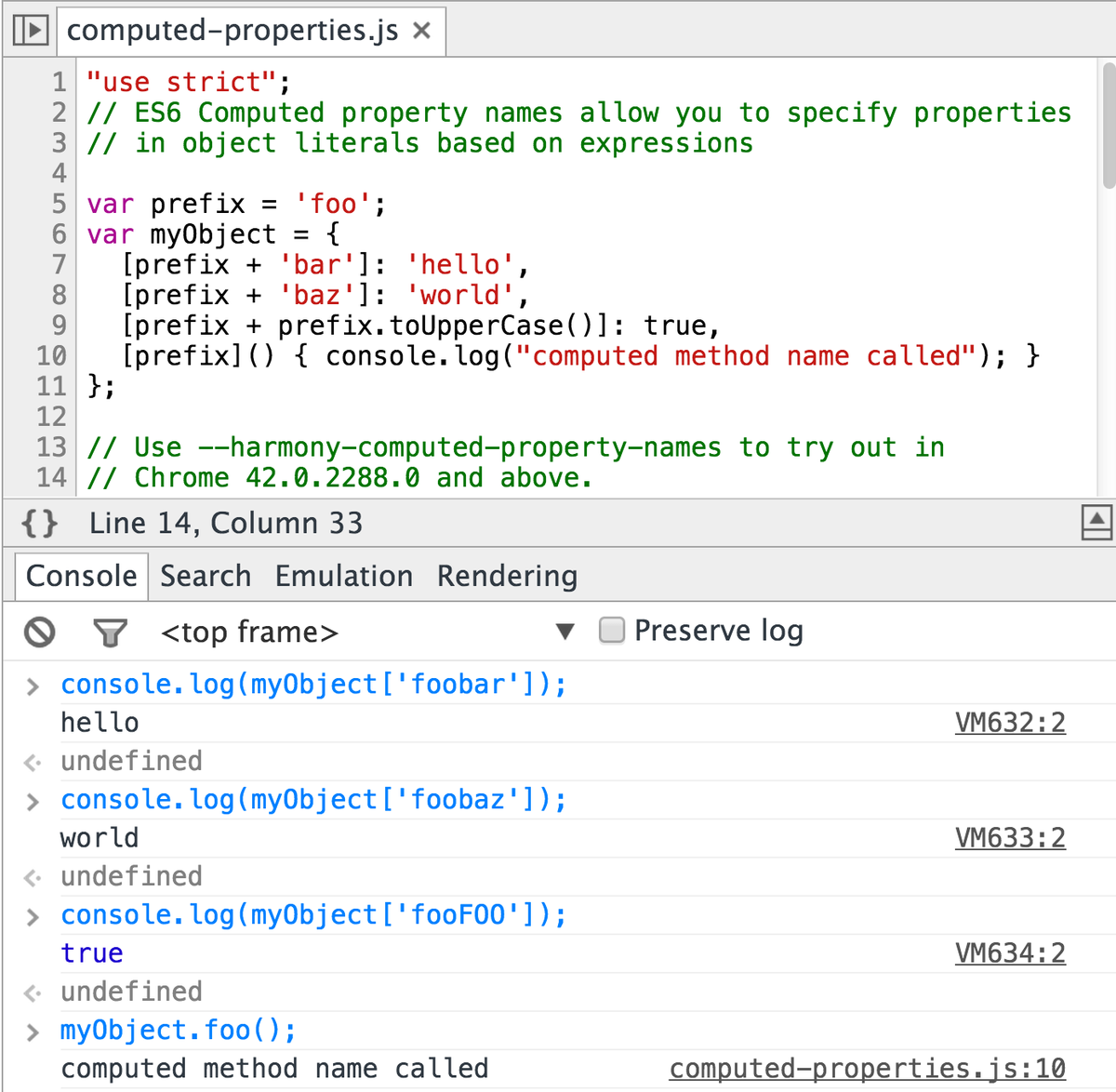
Task: Pretty print with the curly braces icon
Action: point(40,524)
